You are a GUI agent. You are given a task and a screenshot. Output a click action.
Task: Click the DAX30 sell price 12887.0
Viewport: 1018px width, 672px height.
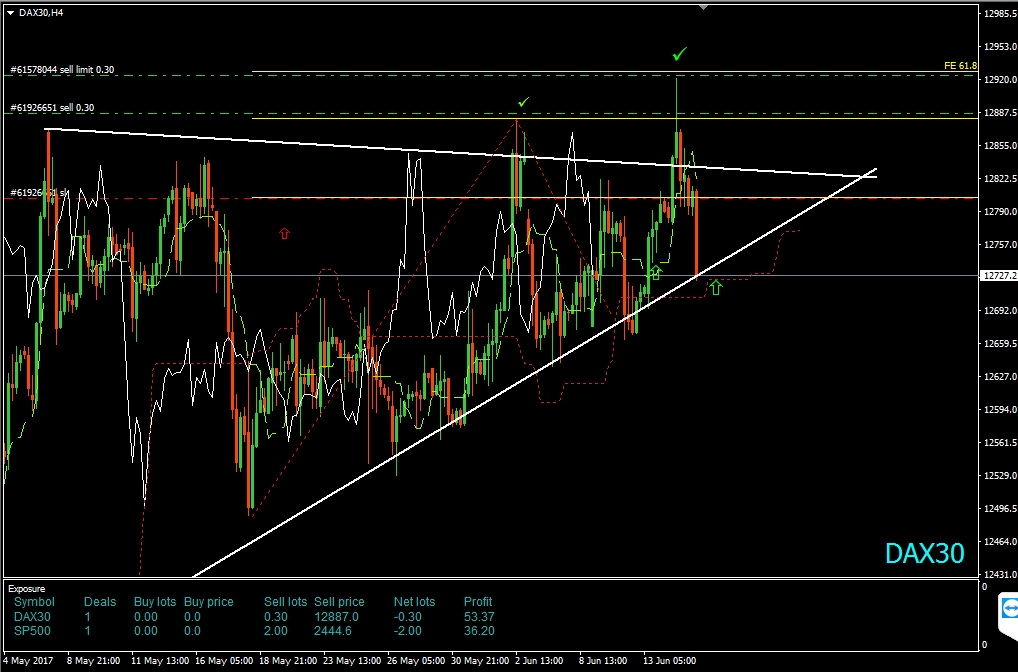[336, 617]
